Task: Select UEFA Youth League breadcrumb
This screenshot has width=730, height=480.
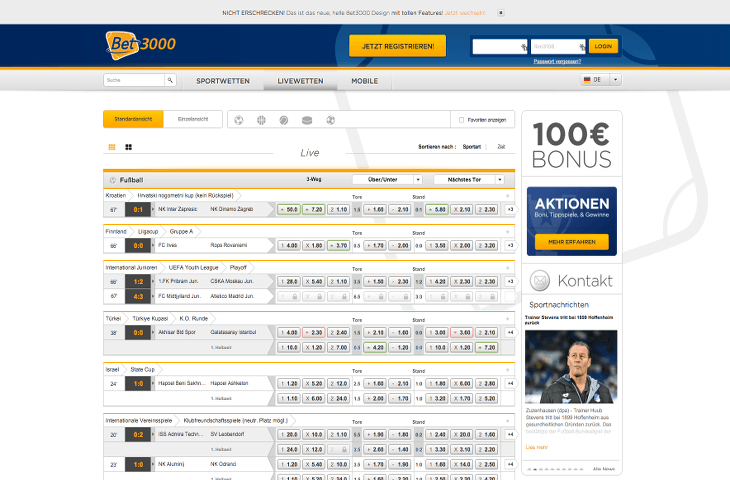Action: point(193,268)
